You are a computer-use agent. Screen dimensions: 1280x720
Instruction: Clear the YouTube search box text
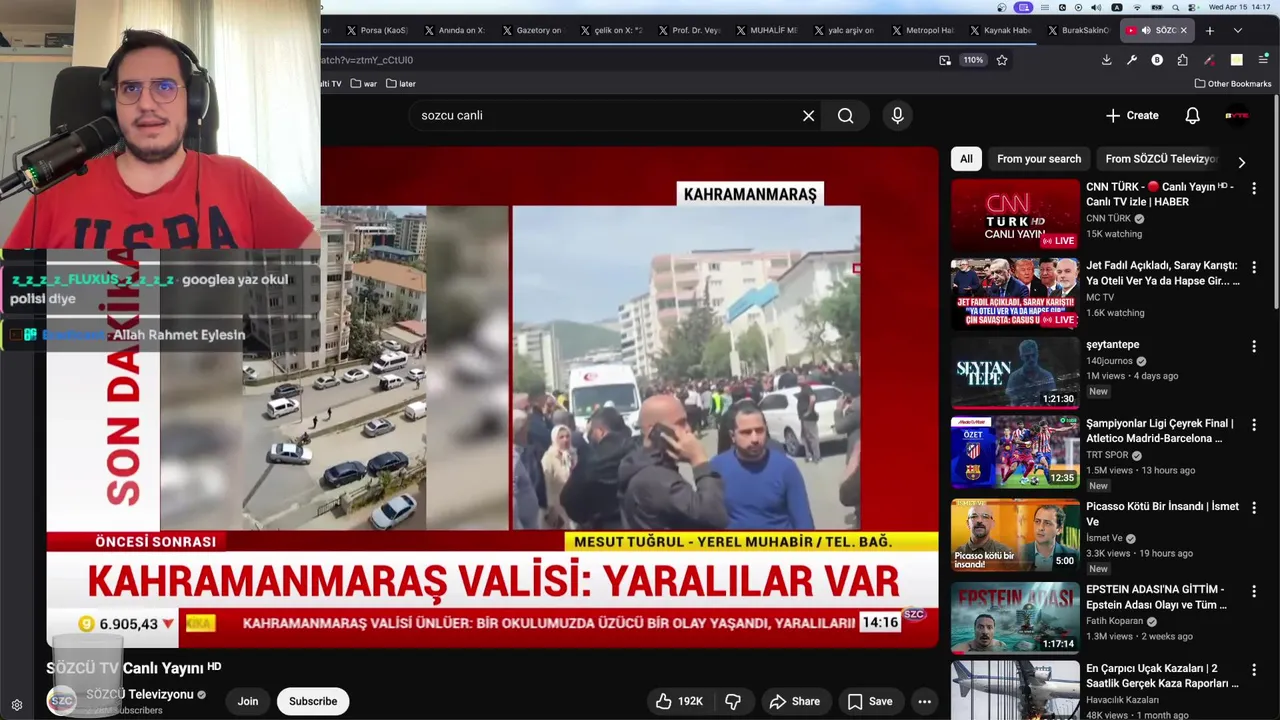(808, 116)
